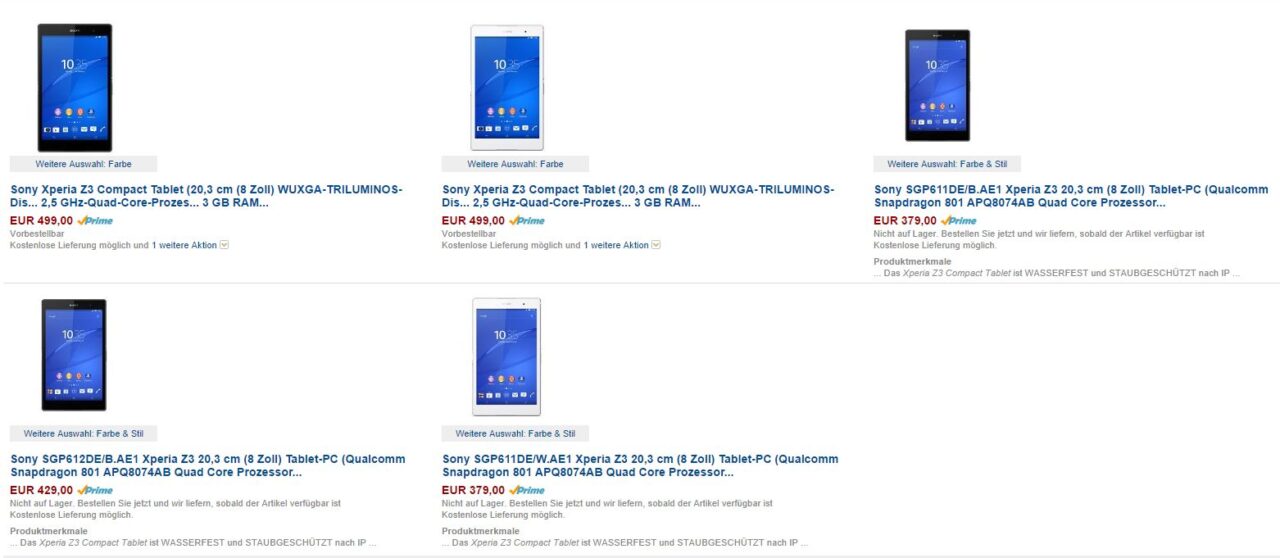The image size is (1280, 558).
Task: Click Prime icon on SGP611DE/B.AE1 EUR 379,00 listing
Action: (x=959, y=221)
